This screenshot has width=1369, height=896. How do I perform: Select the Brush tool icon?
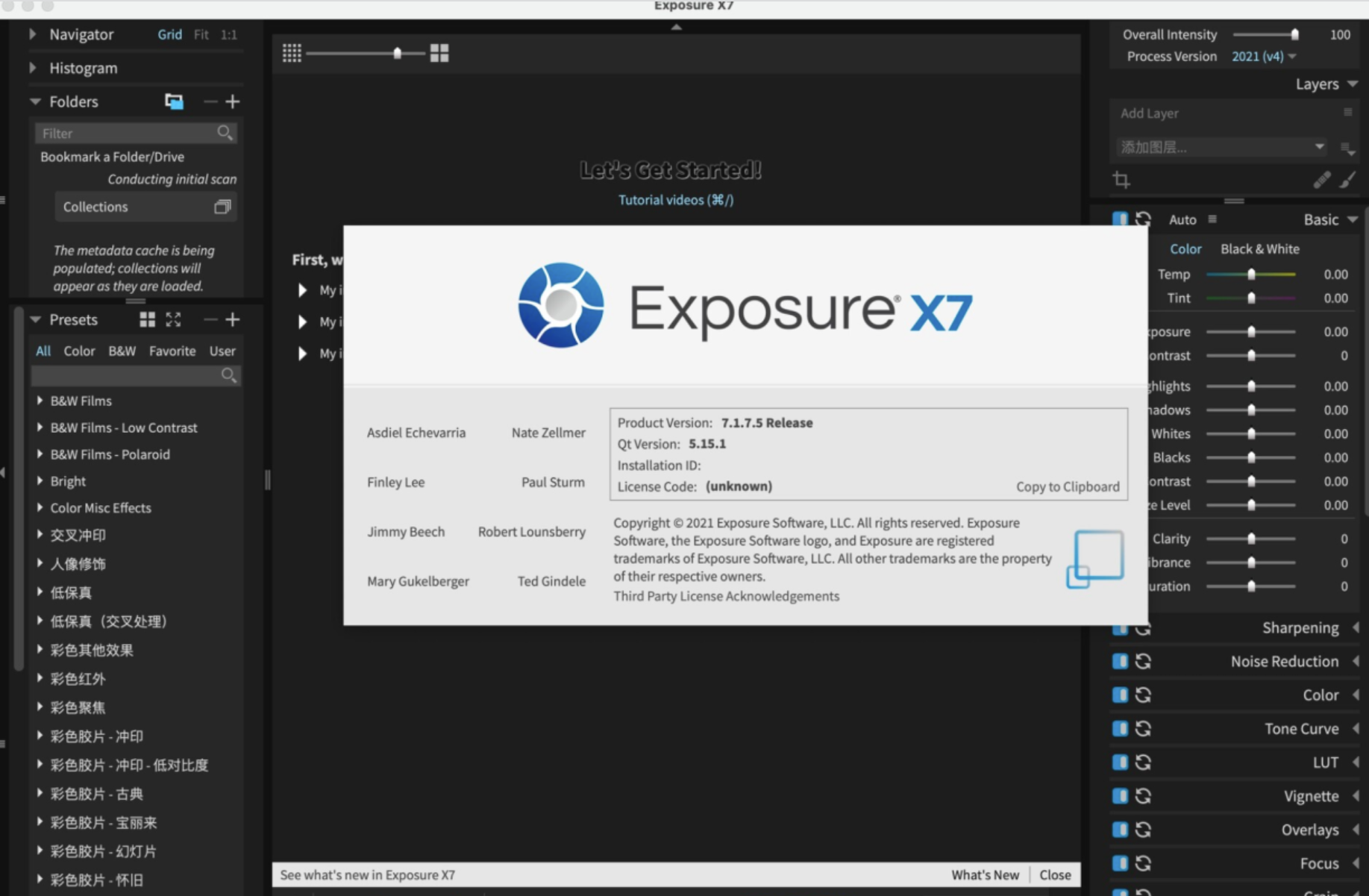pyautogui.click(x=1348, y=180)
